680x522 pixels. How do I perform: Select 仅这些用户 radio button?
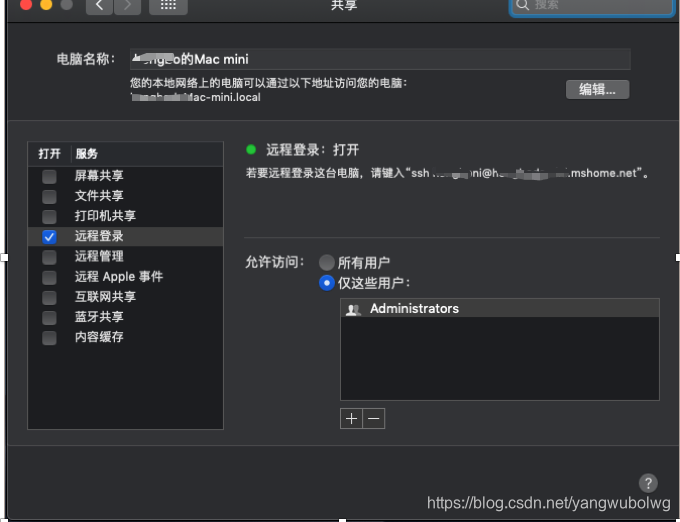pos(327,283)
